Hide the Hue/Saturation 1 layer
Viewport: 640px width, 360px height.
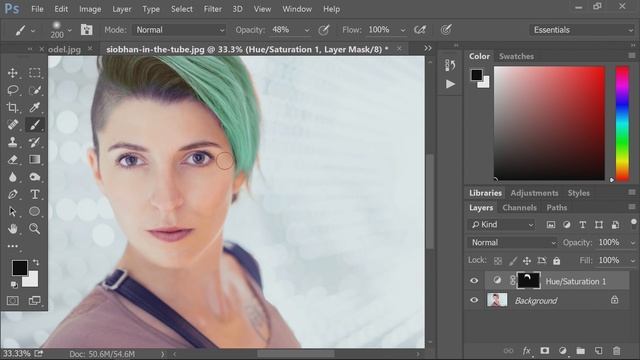tap(474, 281)
